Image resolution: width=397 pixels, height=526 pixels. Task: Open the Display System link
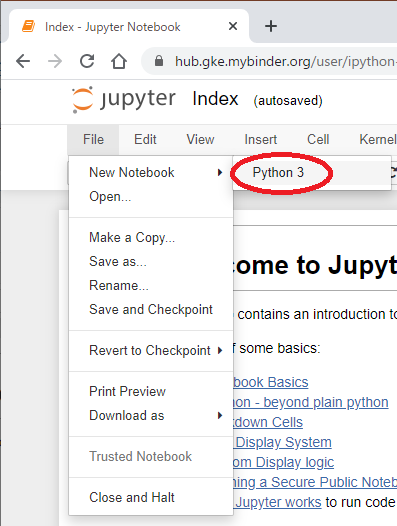(x=283, y=442)
